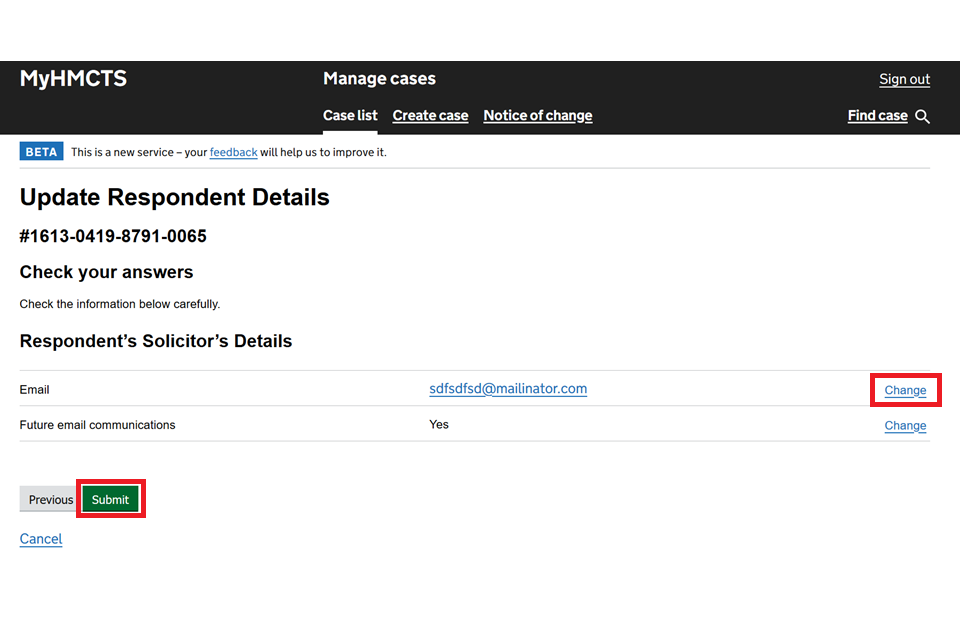Click the BETA tag label
This screenshot has height=640, width=960.
[41, 152]
